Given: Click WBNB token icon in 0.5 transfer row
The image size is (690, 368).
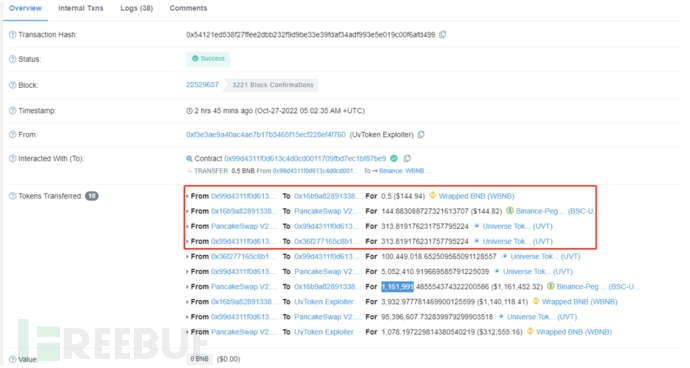Looking at the screenshot, I should click(x=433, y=196).
